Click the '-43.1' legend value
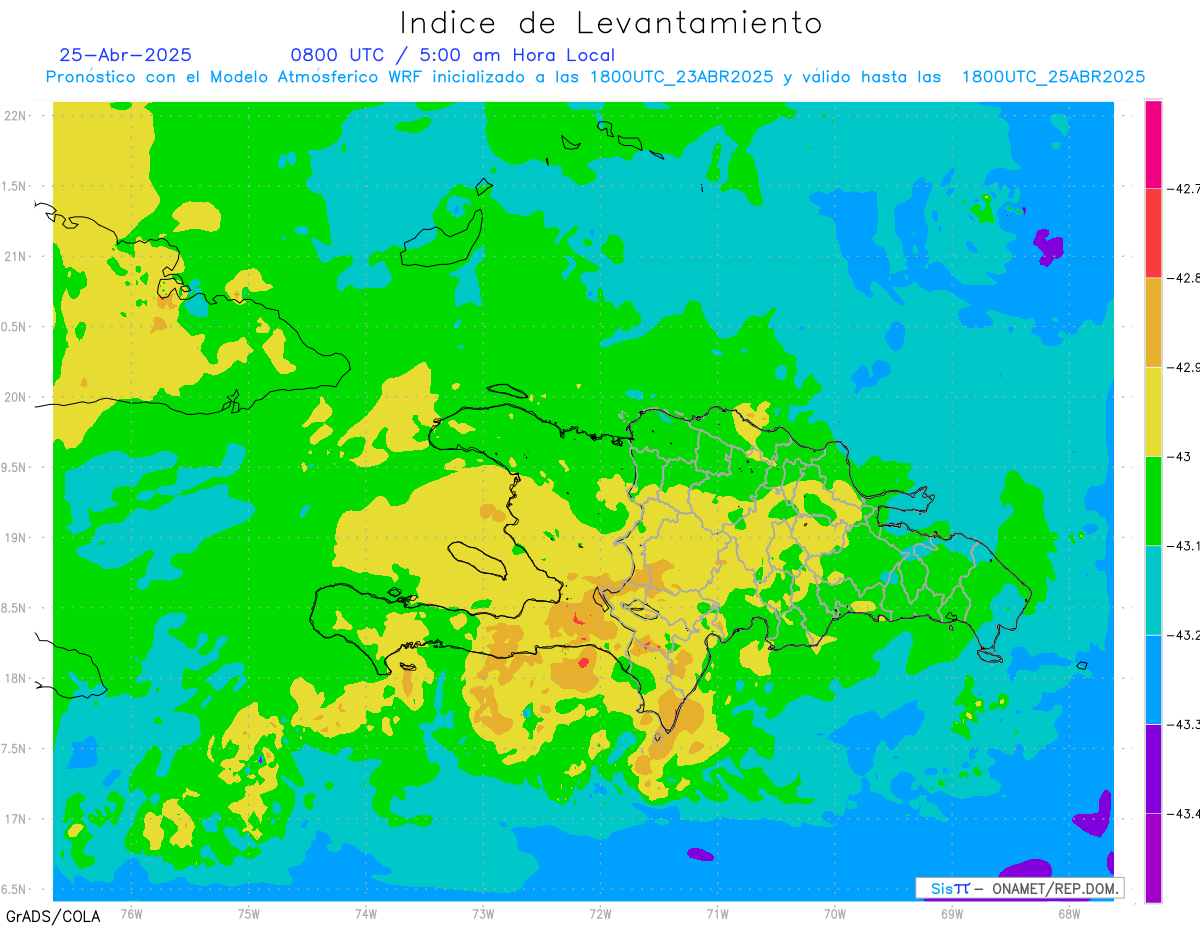This screenshot has width=1200, height=927. click(x=1185, y=545)
